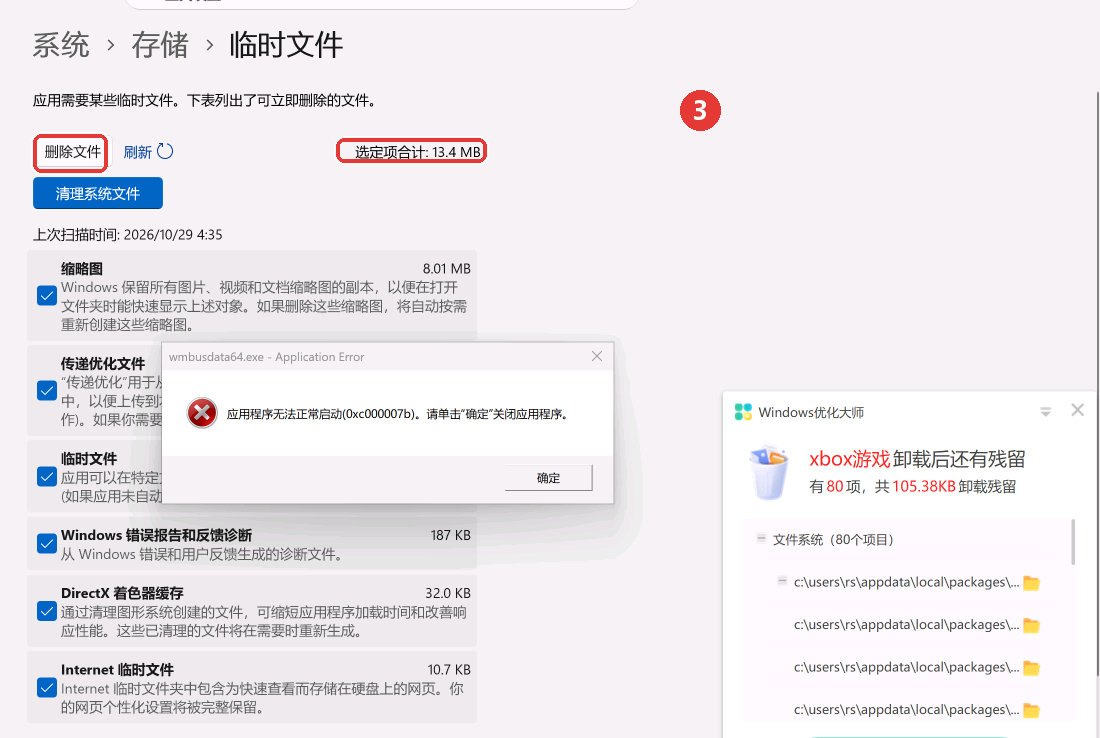Uncheck the Internet 临时文件 checkbox
This screenshot has width=1100, height=738.
pos(47,687)
